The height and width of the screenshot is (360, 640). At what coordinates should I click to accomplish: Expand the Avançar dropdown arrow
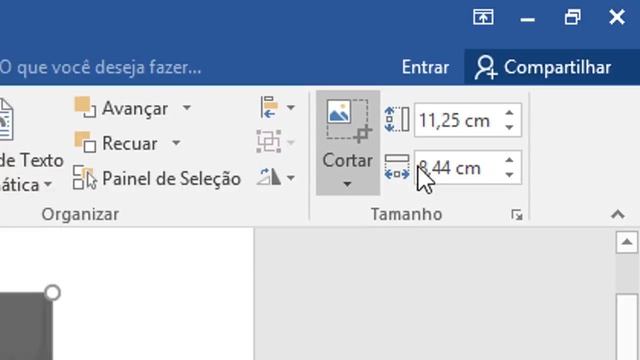(187, 108)
